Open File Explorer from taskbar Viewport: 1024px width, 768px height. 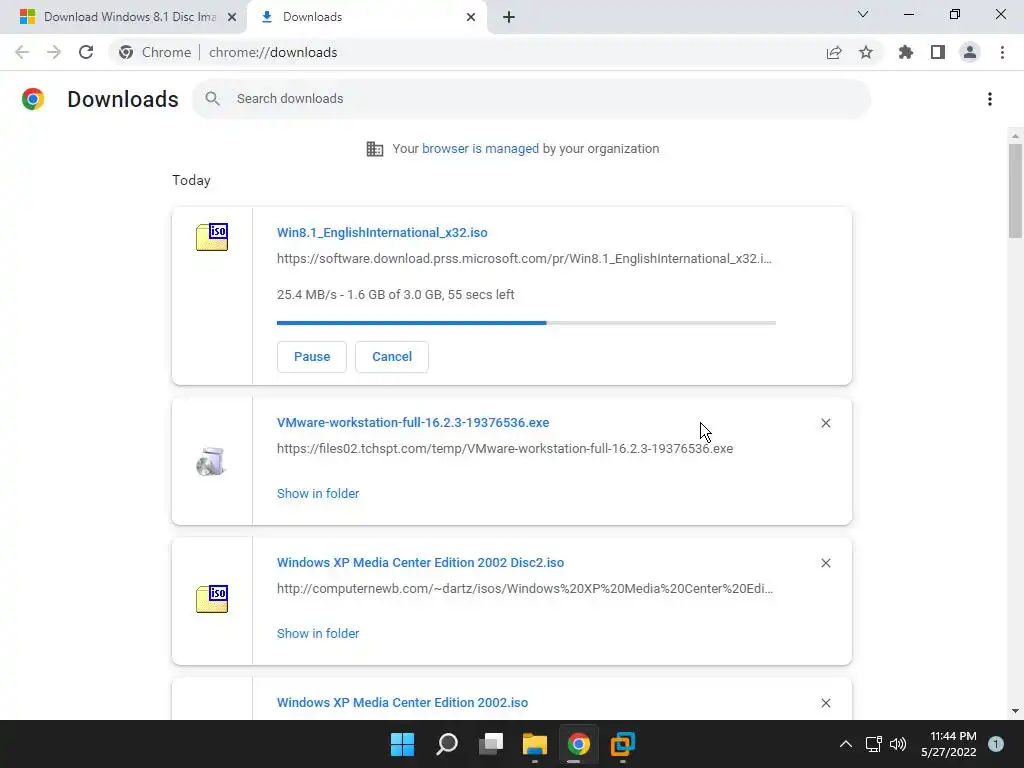click(x=534, y=744)
